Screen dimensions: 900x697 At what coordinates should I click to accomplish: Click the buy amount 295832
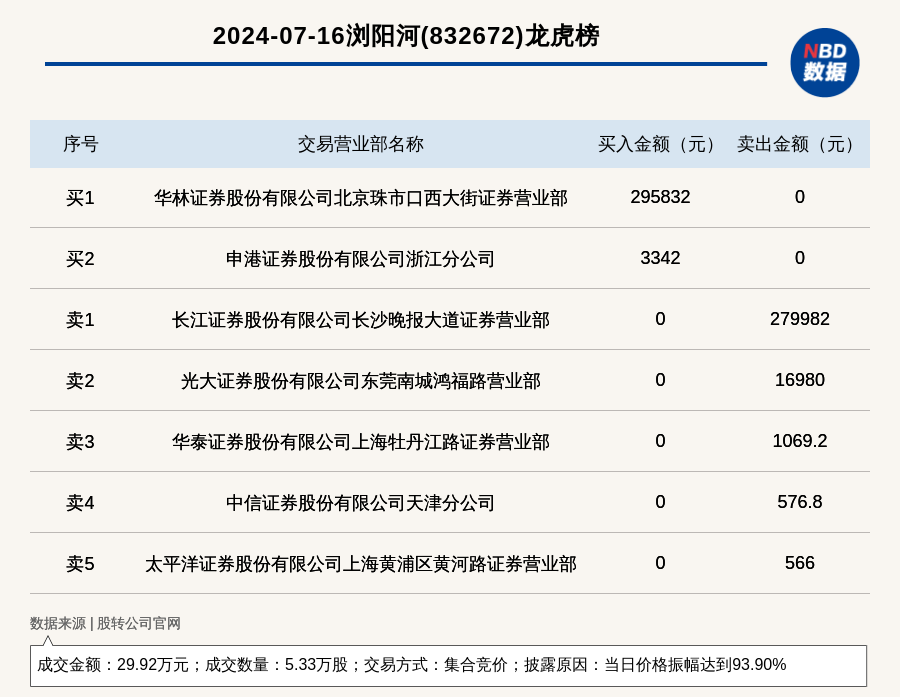tap(660, 197)
